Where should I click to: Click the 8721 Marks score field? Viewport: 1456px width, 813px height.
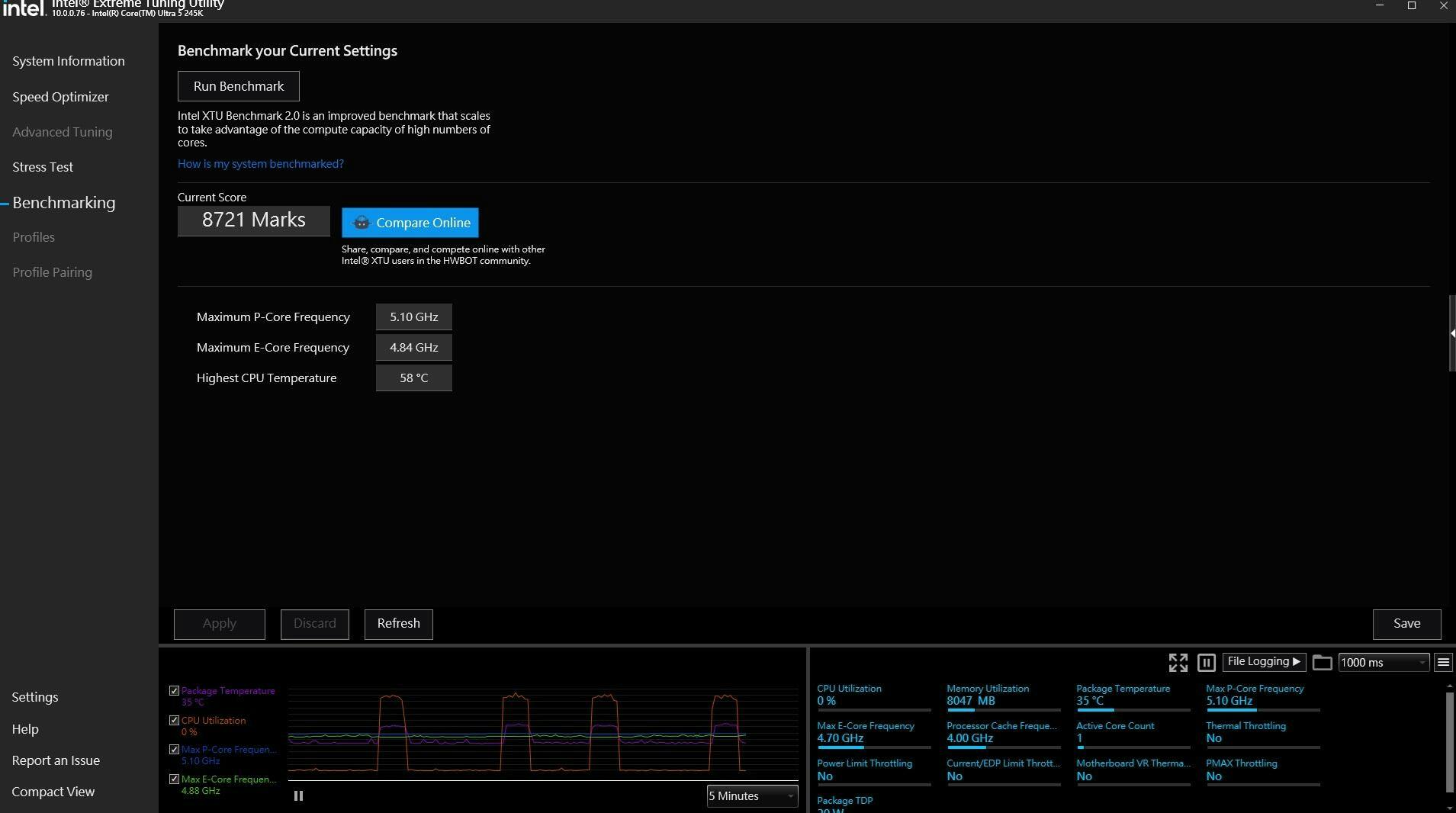click(254, 220)
